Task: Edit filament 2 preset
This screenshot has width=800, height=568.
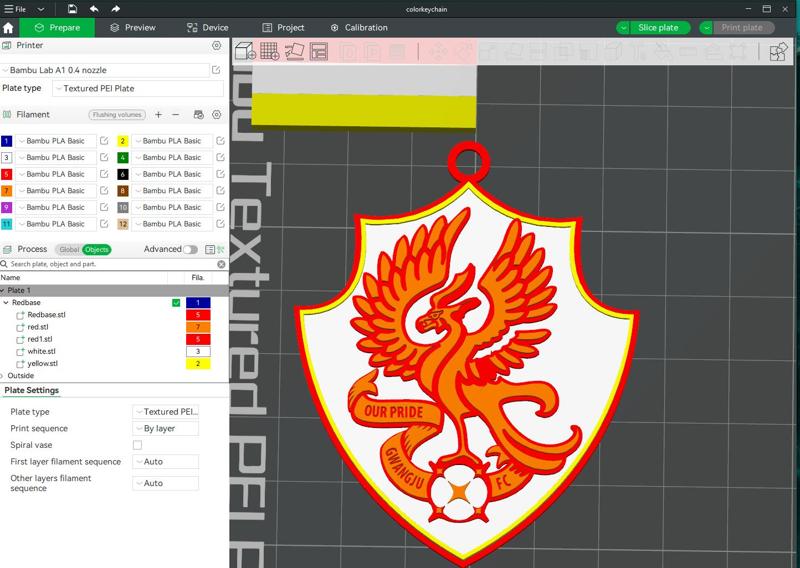Action: [220, 141]
